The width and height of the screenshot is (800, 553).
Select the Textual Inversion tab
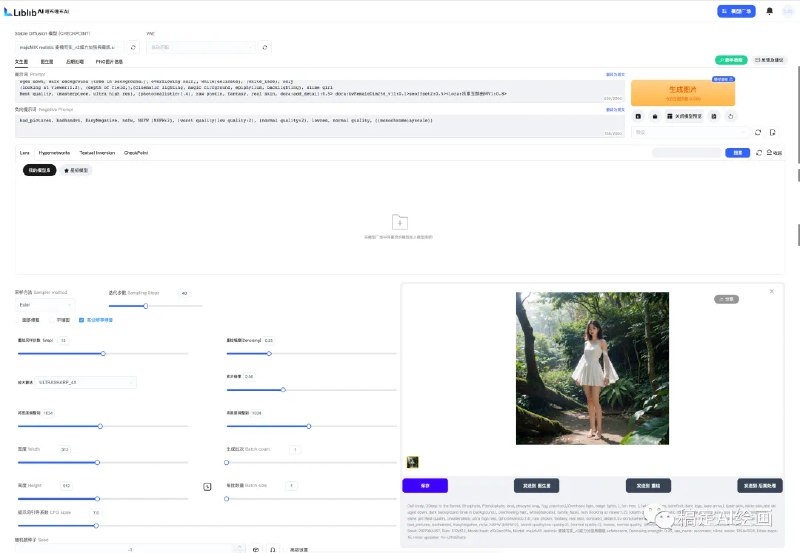(97, 153)
